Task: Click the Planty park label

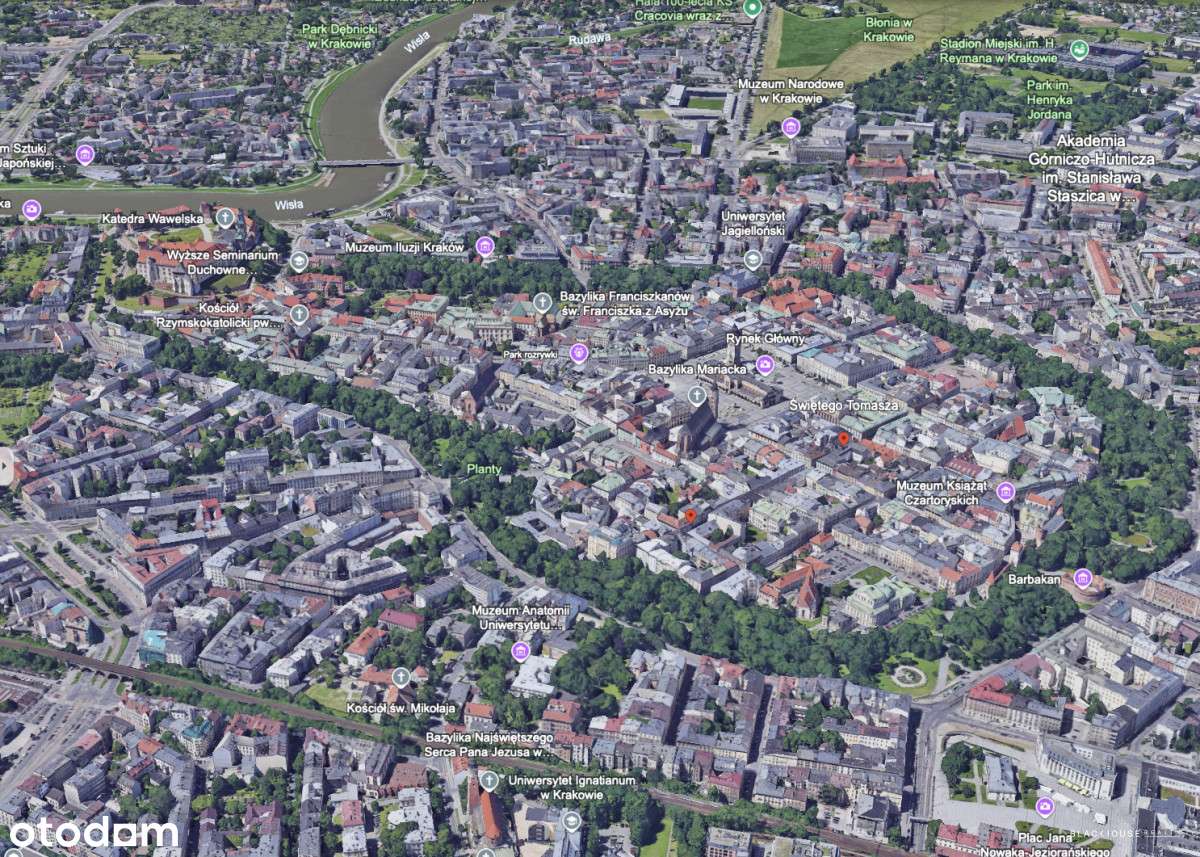Action: point(484,469)
